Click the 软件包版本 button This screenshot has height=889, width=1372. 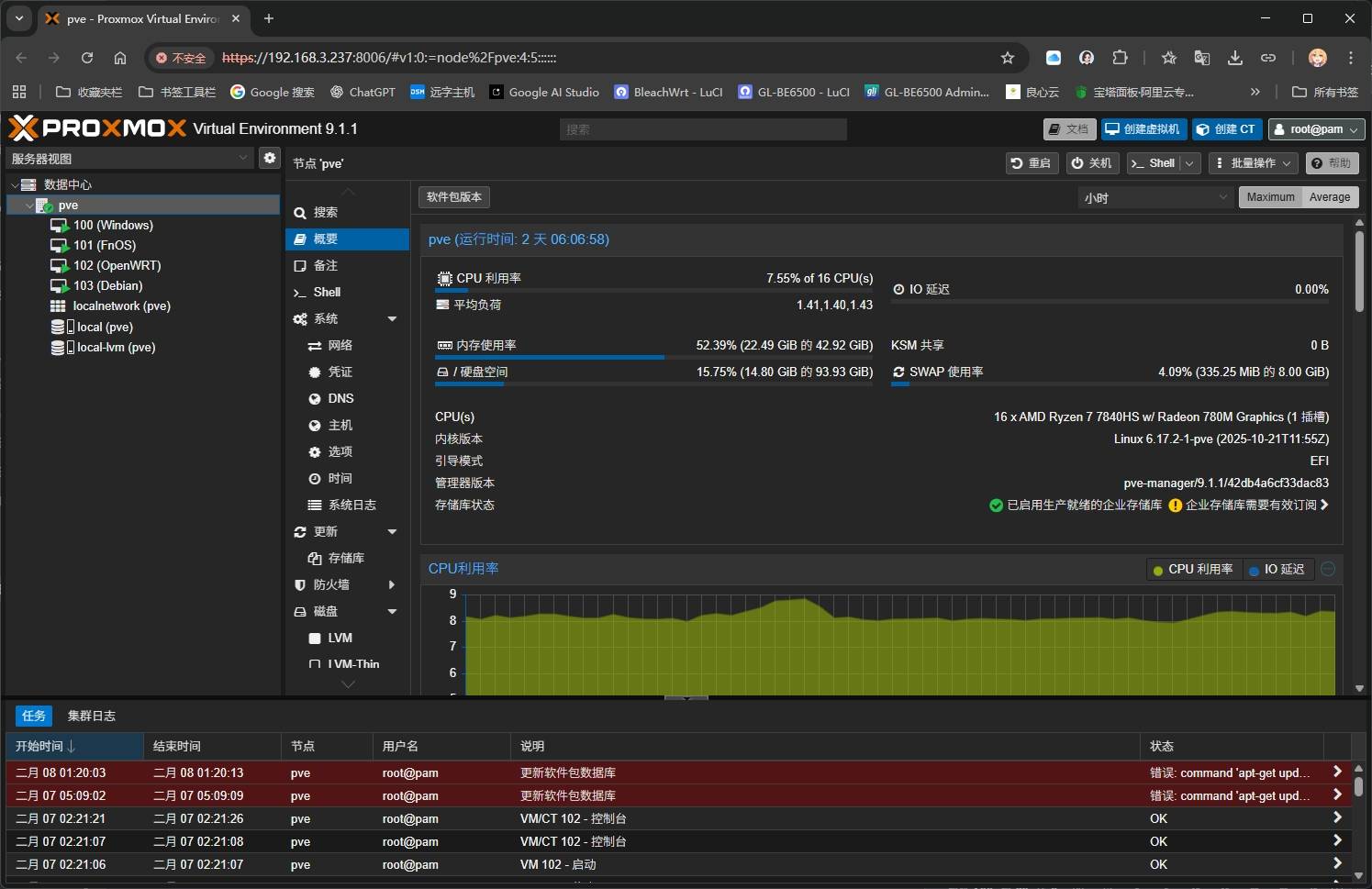454,197
